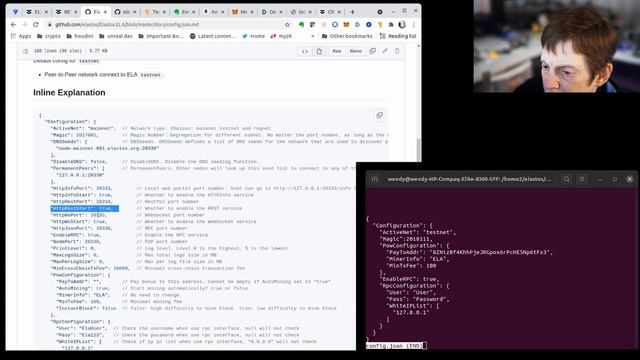Open the houdini bookmarks folder
The width and height of the screenshot is (640, 360).
pyautogui.click(x=80, y=36)
